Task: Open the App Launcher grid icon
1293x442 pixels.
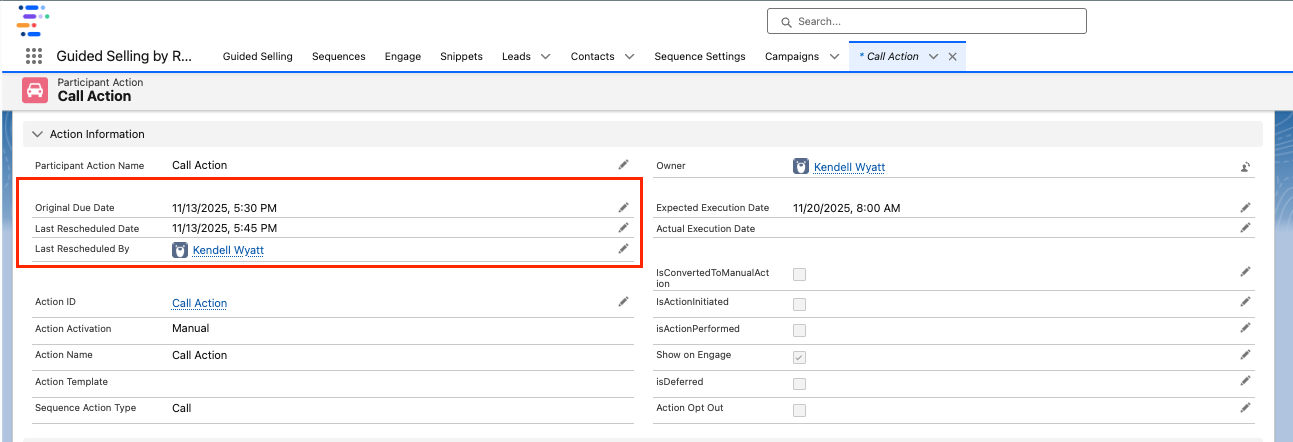Action: pyautogui.click(x=34, y=56)
